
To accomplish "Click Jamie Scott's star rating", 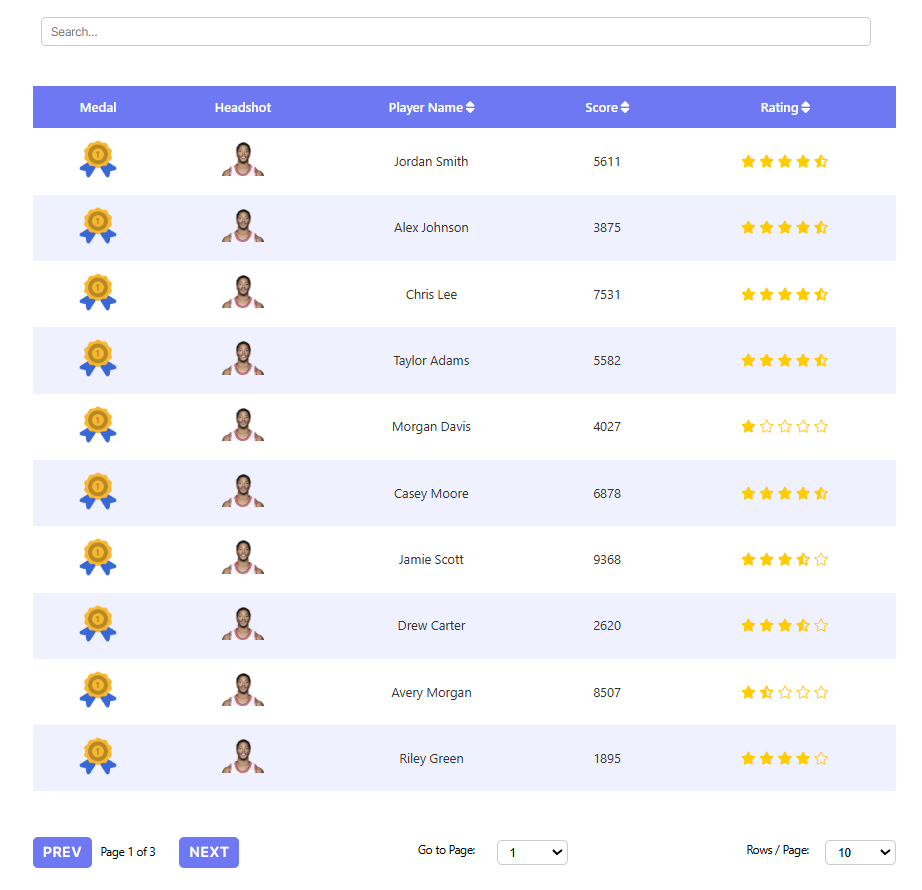I will coord(784,560).
